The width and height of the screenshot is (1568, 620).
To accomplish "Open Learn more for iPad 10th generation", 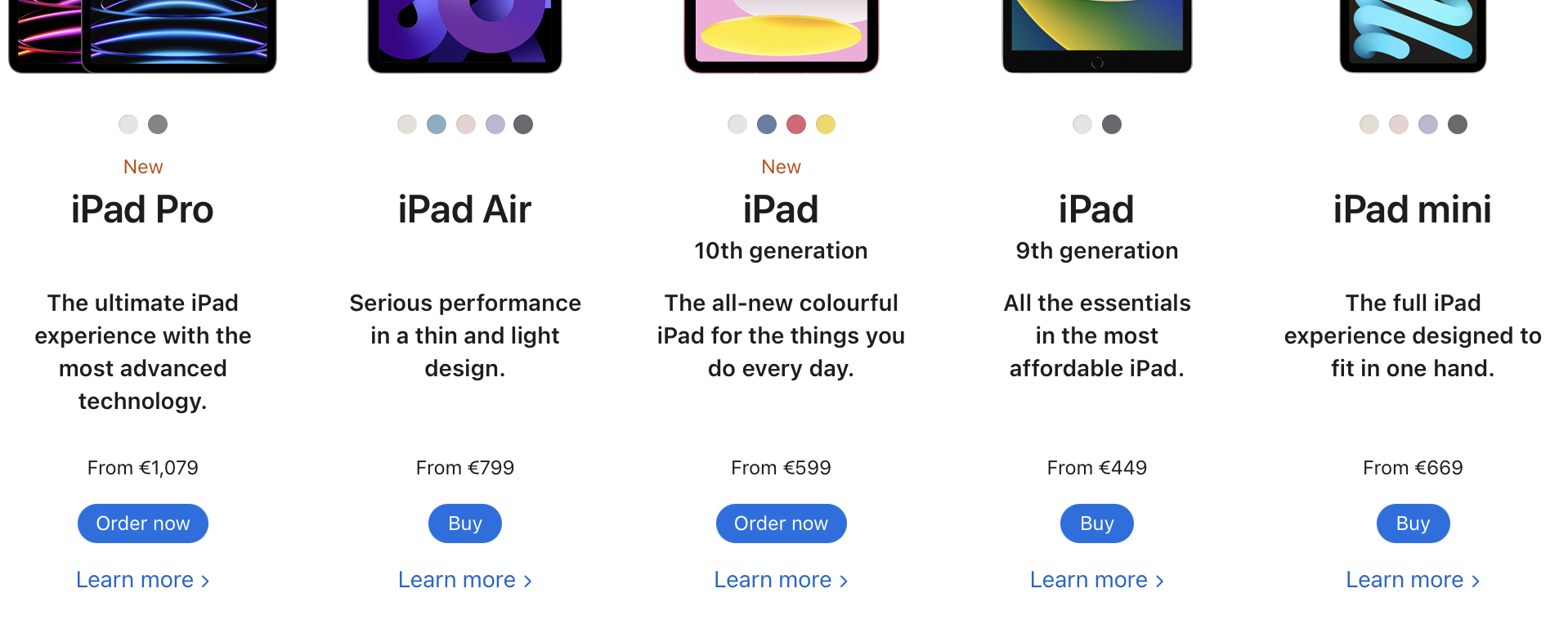I will click(781, 580).
